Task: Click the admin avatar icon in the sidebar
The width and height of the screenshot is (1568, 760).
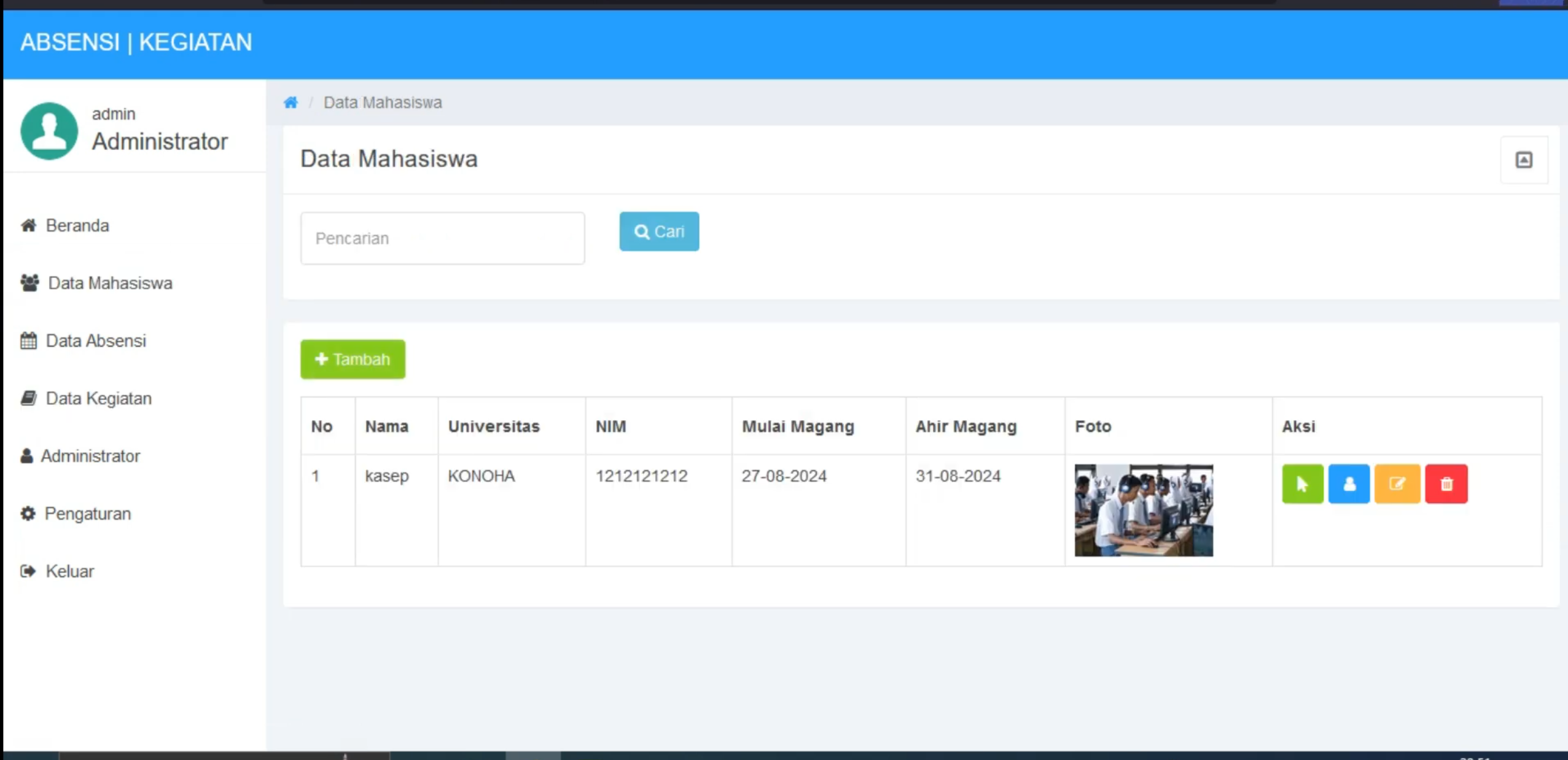Action: [49, 131]
